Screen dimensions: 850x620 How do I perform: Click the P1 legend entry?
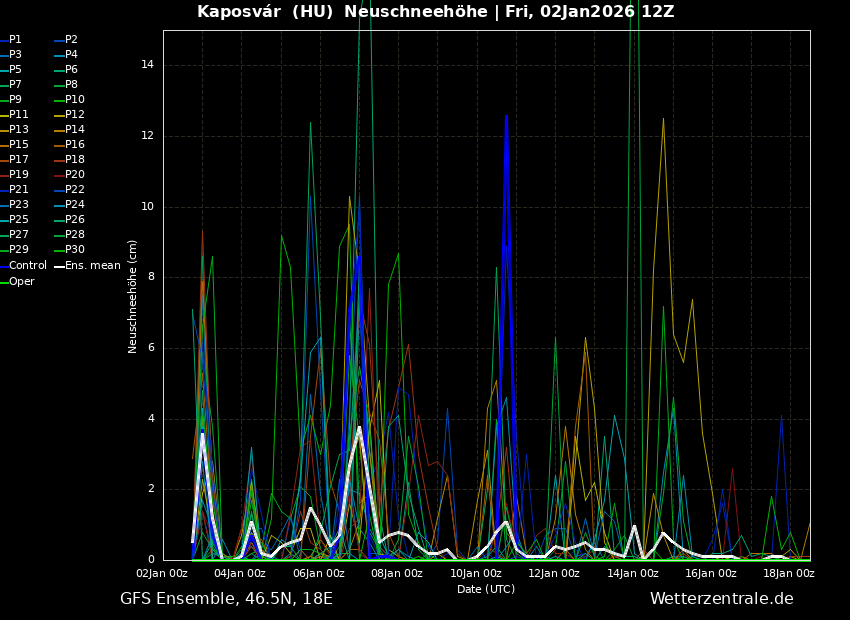tap(15, 40)
